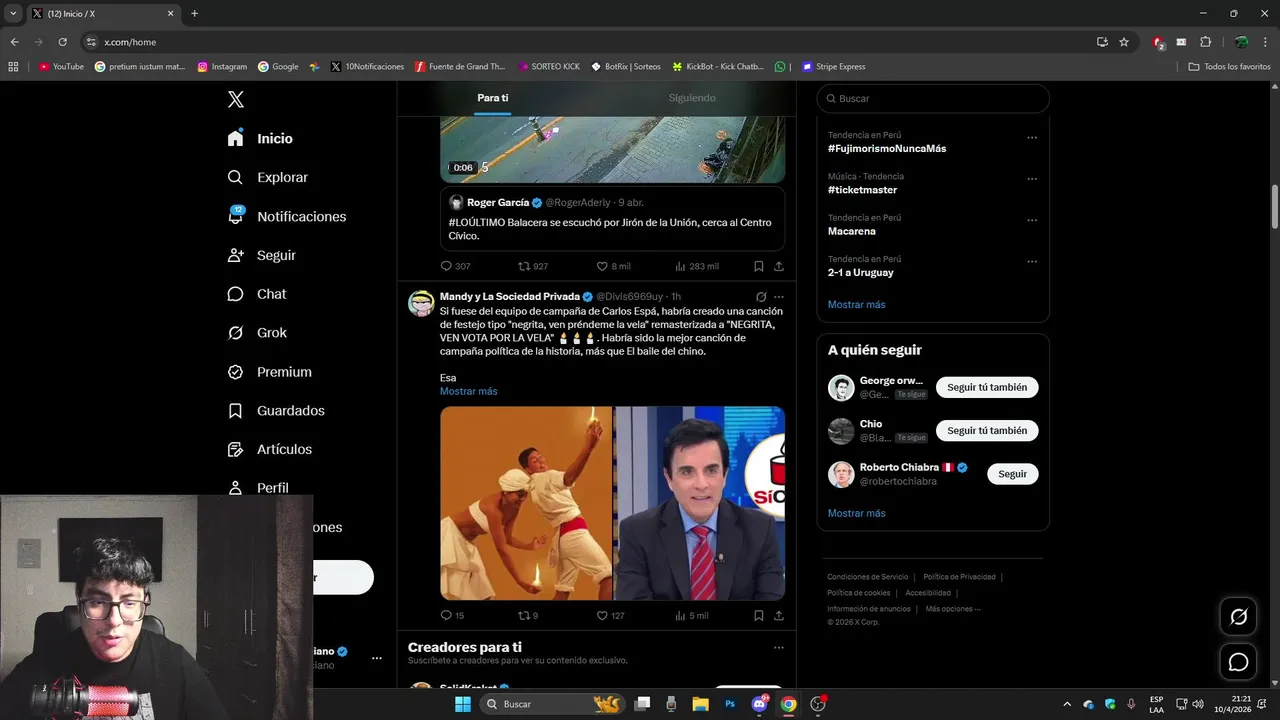Screen dimensions: 1280x720
Task: Open Premium in the sidebar
Action: click(270, 372)
